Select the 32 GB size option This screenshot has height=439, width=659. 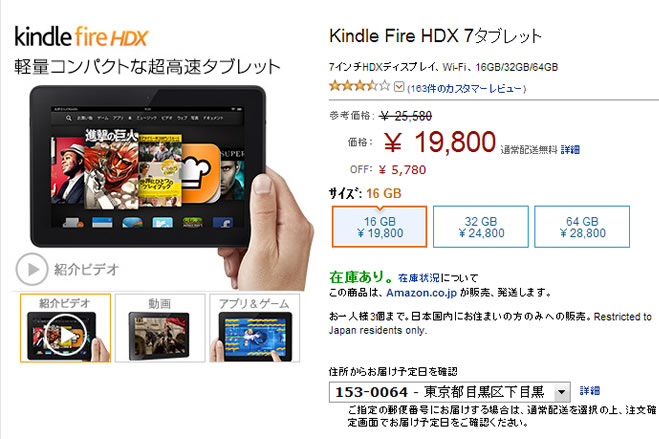tap(481, 227)
